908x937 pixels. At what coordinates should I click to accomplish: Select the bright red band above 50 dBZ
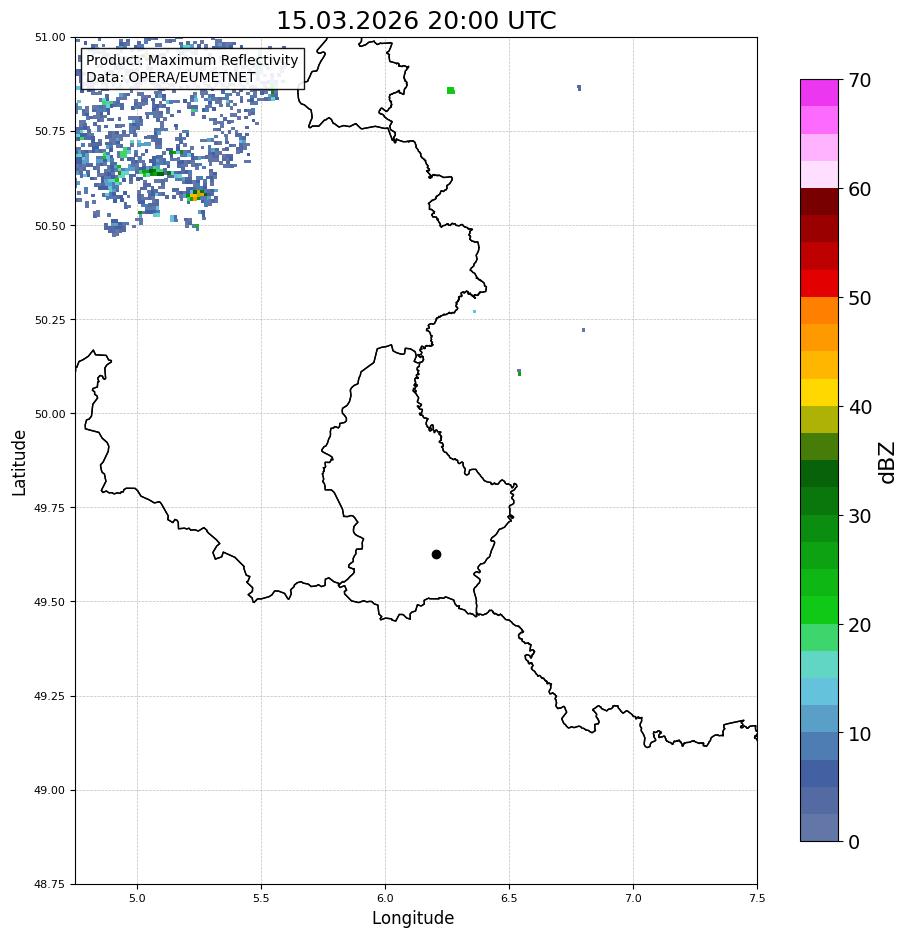(820, 283)
